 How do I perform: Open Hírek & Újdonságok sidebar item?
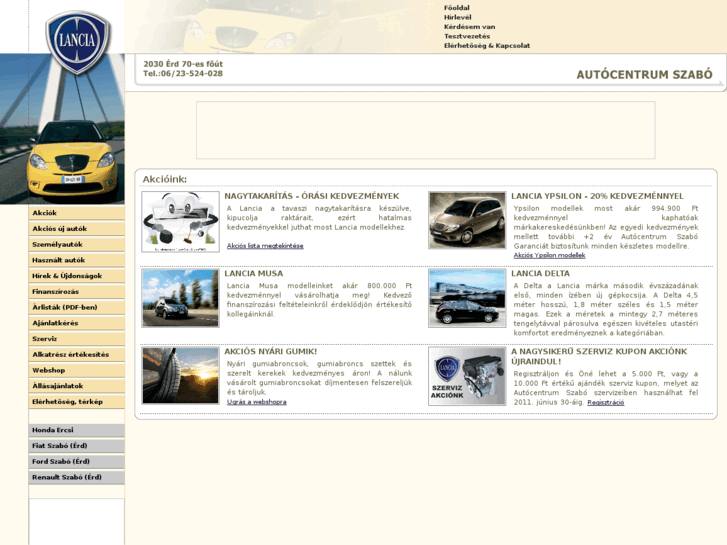pyautogui.click(x=77, y=276)
